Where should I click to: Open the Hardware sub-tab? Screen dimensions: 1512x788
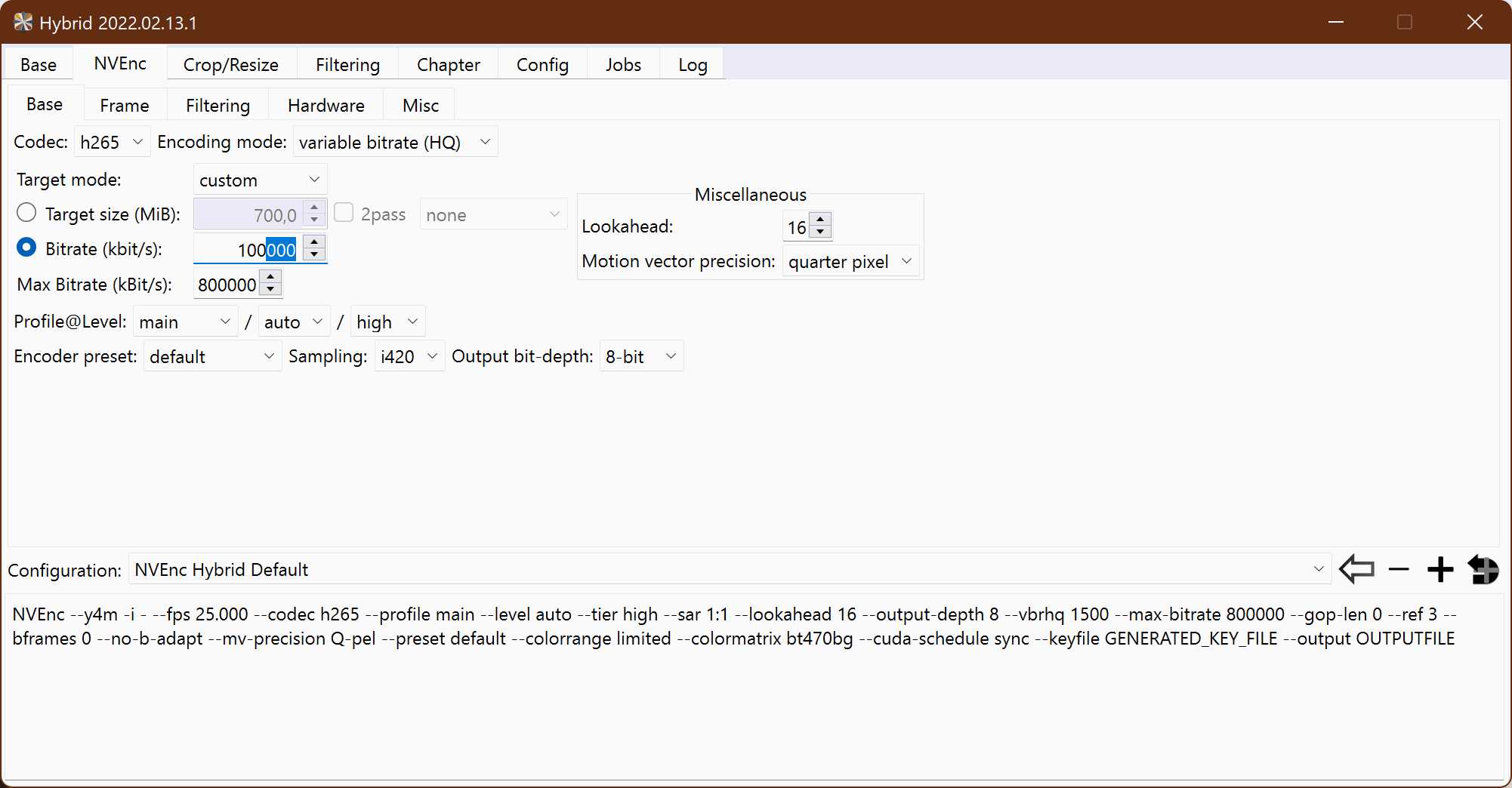(x=326, y=106)
